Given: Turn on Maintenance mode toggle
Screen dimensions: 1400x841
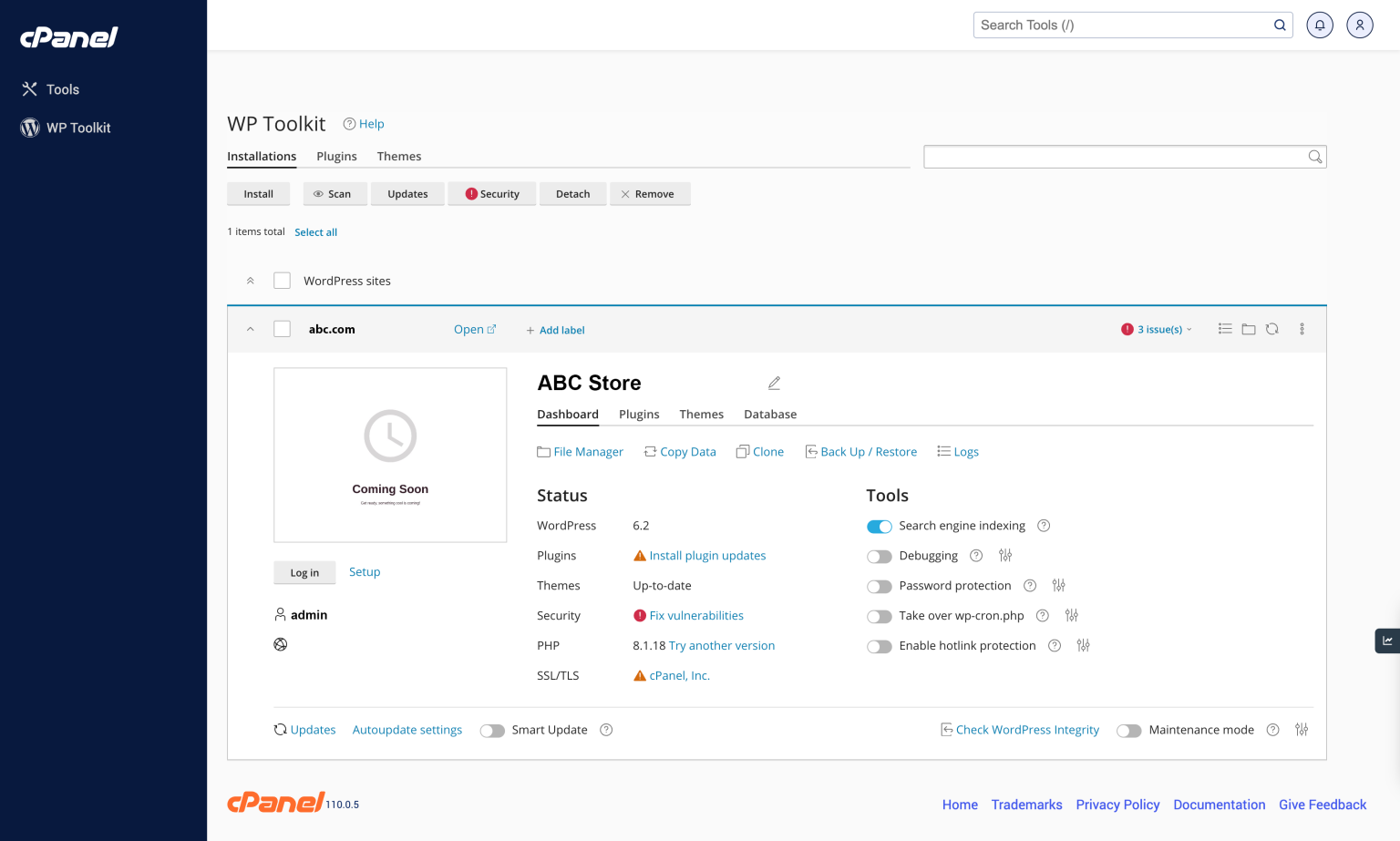Looking at the screenshot, I should [x=1129, y=731].
